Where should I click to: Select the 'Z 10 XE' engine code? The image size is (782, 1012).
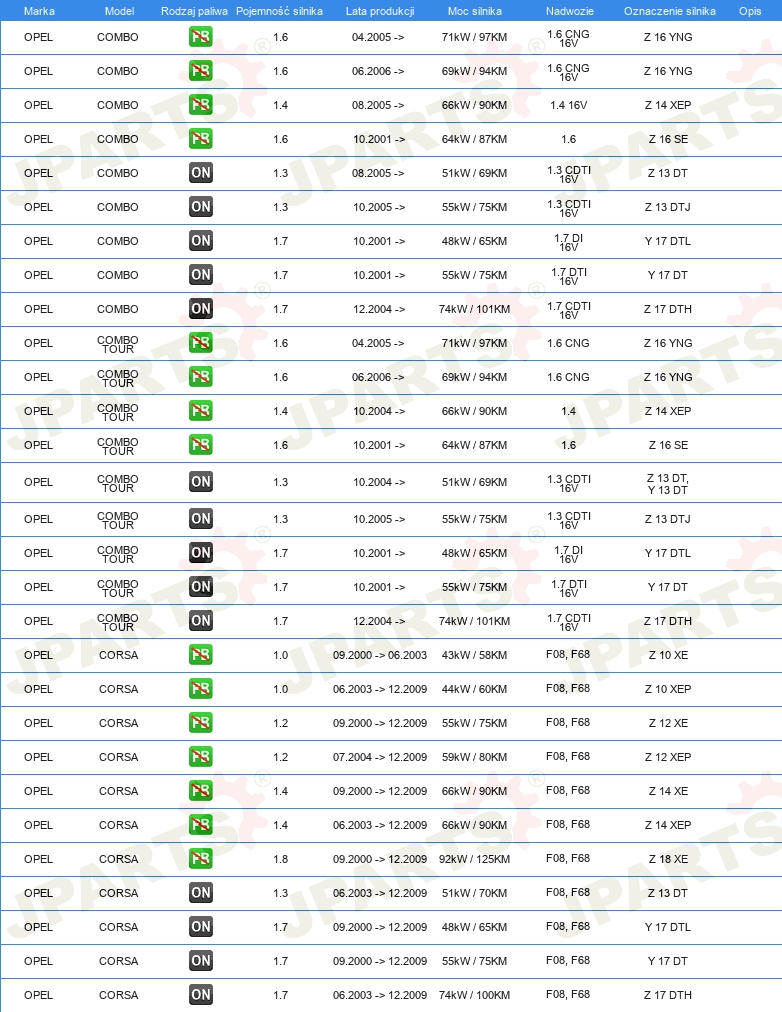pos(668,655)
